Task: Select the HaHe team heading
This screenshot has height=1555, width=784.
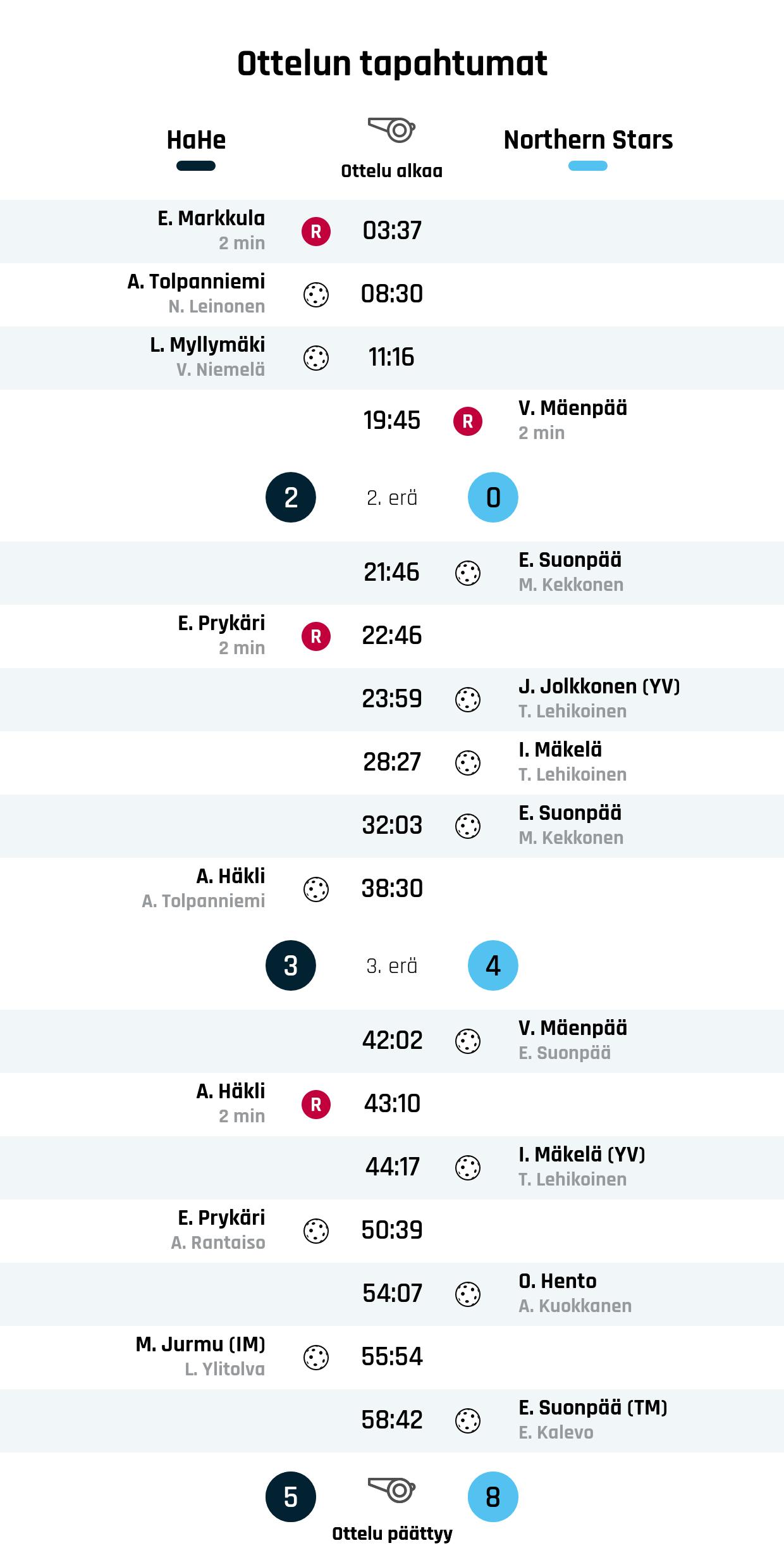Action: pos(196,140)
